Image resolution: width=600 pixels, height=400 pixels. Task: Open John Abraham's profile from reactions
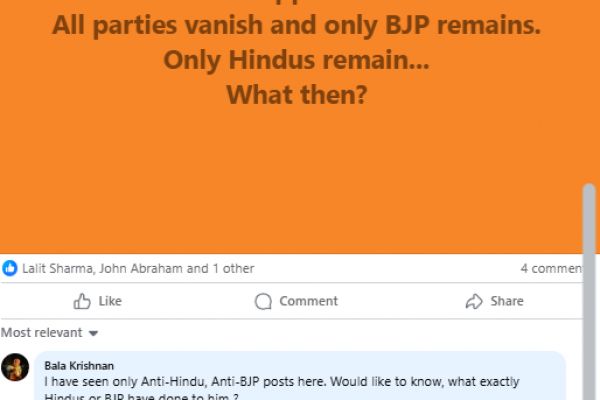[x=140, y=268]
